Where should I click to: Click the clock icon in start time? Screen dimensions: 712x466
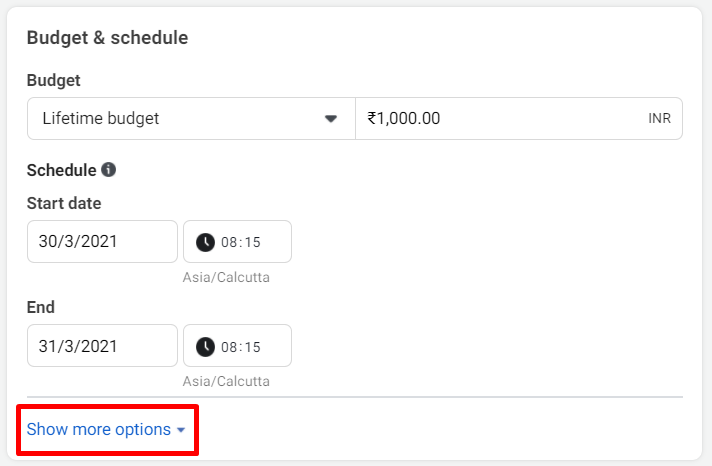(x=205, y=242)
